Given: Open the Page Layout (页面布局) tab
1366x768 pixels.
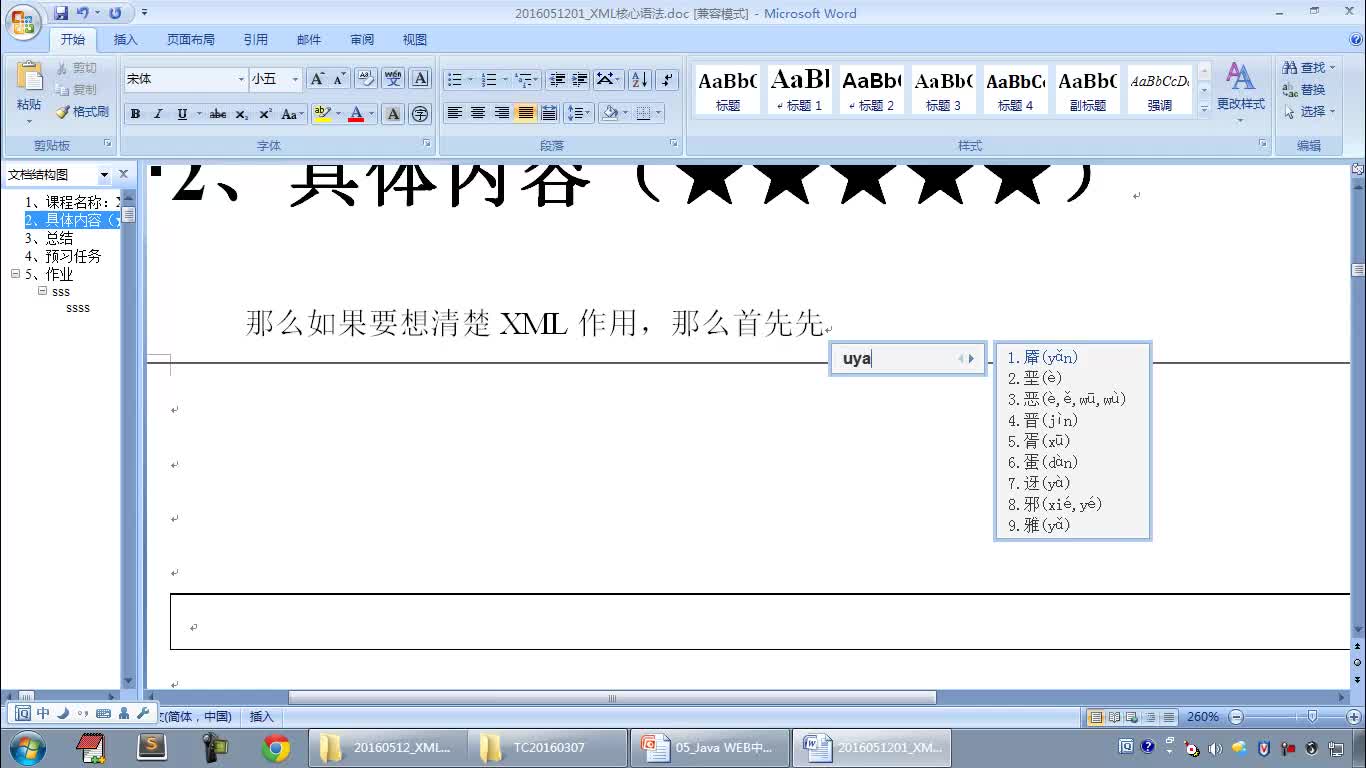Looking at the screenshot, I should (191, 40).
